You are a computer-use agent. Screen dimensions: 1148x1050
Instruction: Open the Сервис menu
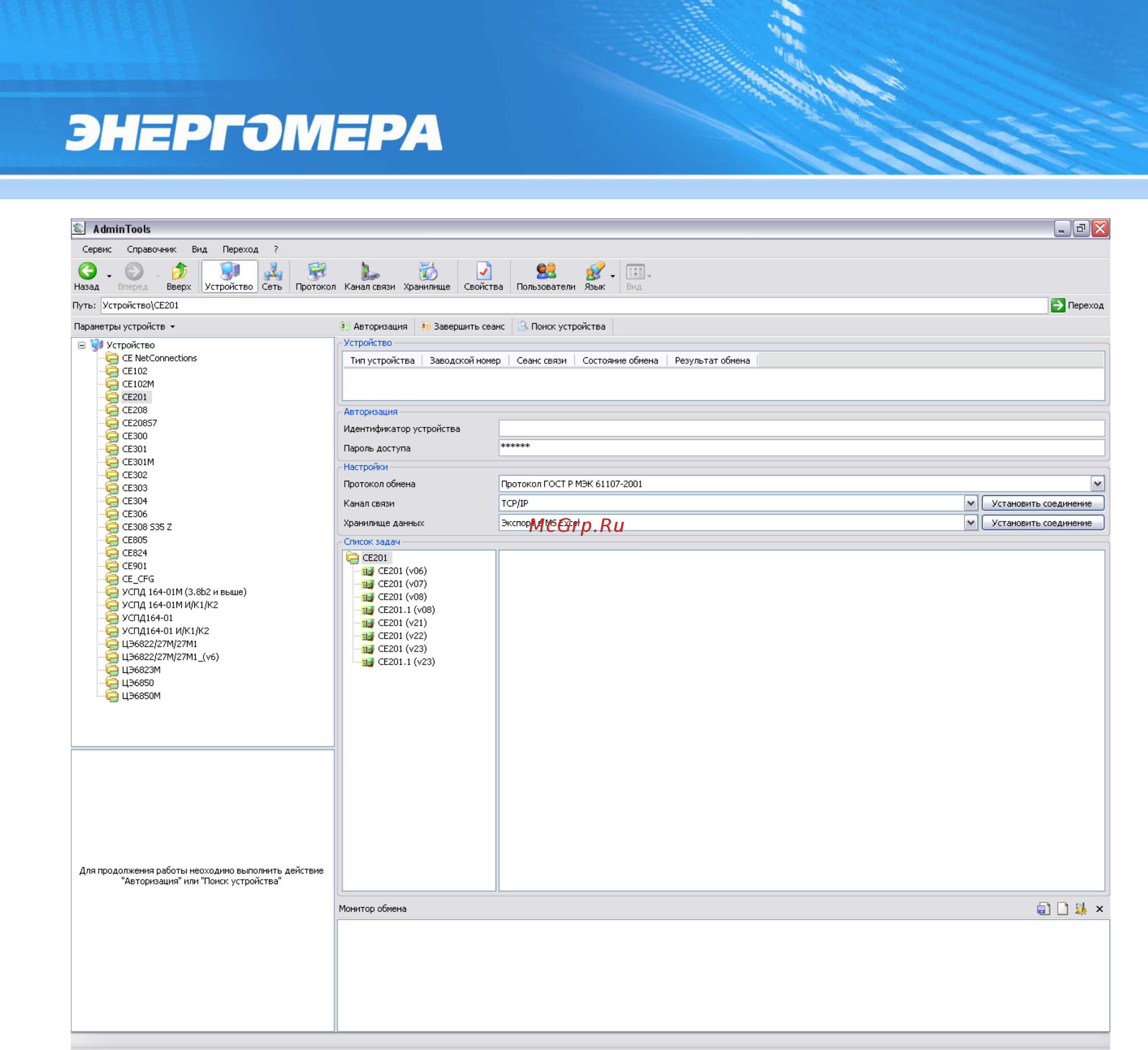(97, 249)
